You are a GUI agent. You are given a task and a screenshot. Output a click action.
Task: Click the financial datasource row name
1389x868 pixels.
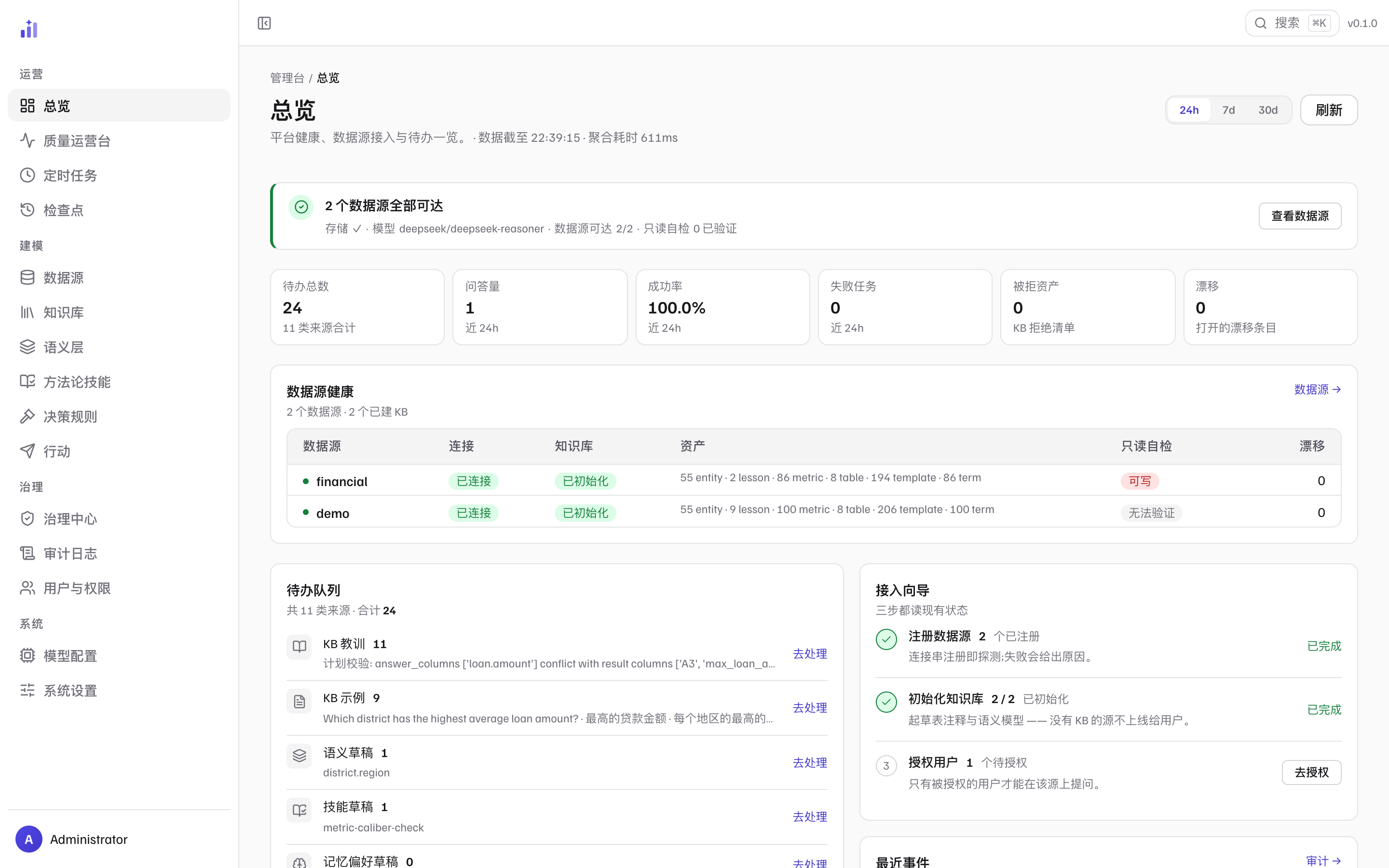click(341, 482)
